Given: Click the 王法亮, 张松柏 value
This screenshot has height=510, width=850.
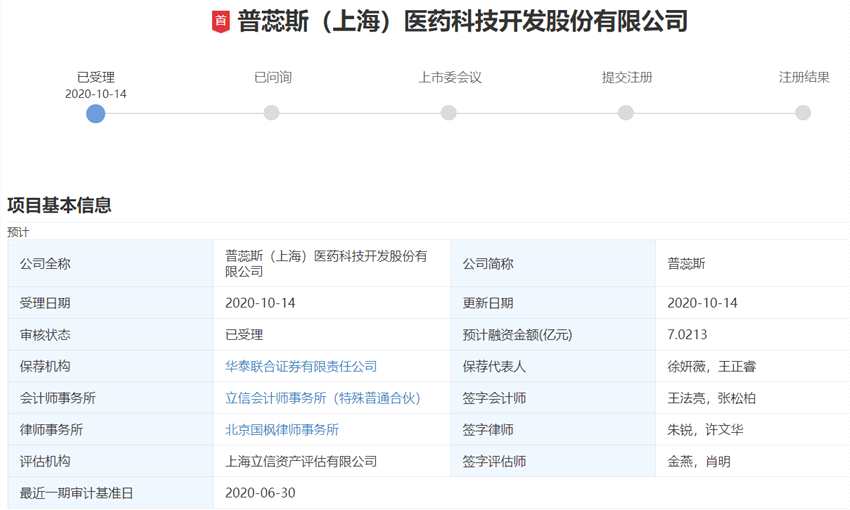Looking at the screenshot, I should point(711,398).
